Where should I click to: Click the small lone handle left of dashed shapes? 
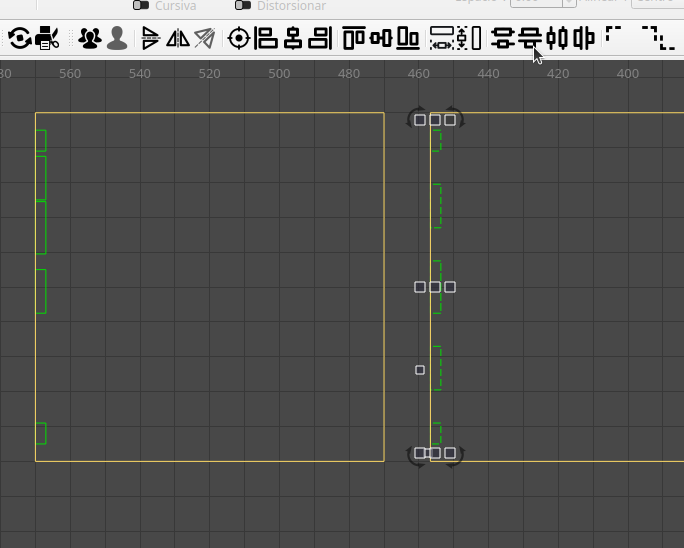(420, 370)
